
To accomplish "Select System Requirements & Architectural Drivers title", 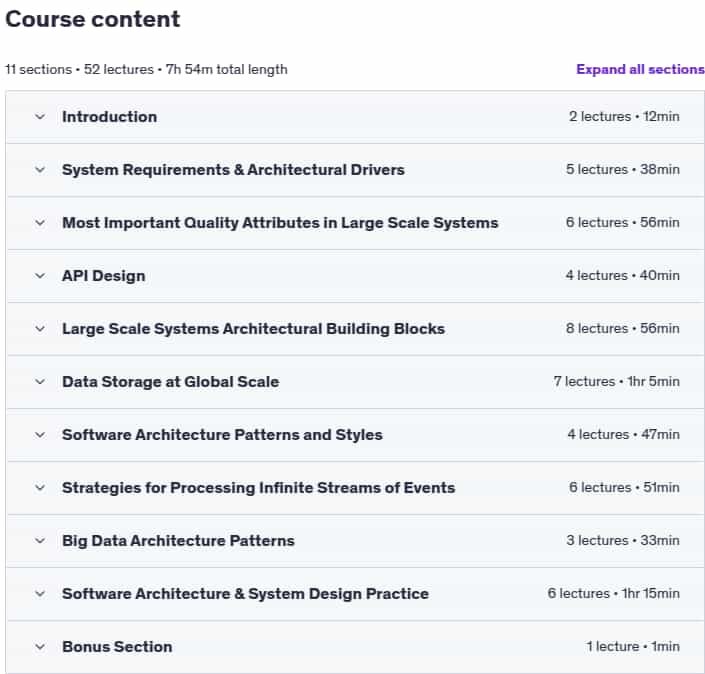I will [233, 170].
